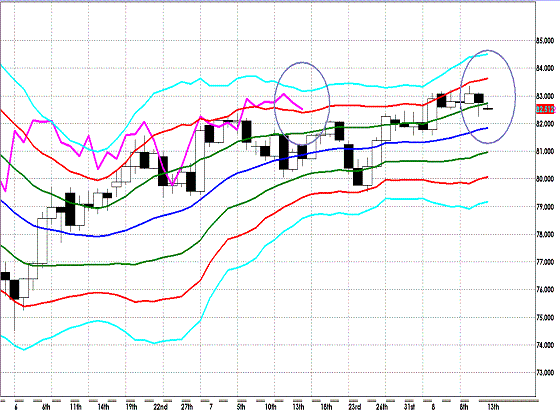The width and height of the screenshot is (560, 413).
Task: Click the 14th date label
Action: pyautogui.click(x=103, y=407)
